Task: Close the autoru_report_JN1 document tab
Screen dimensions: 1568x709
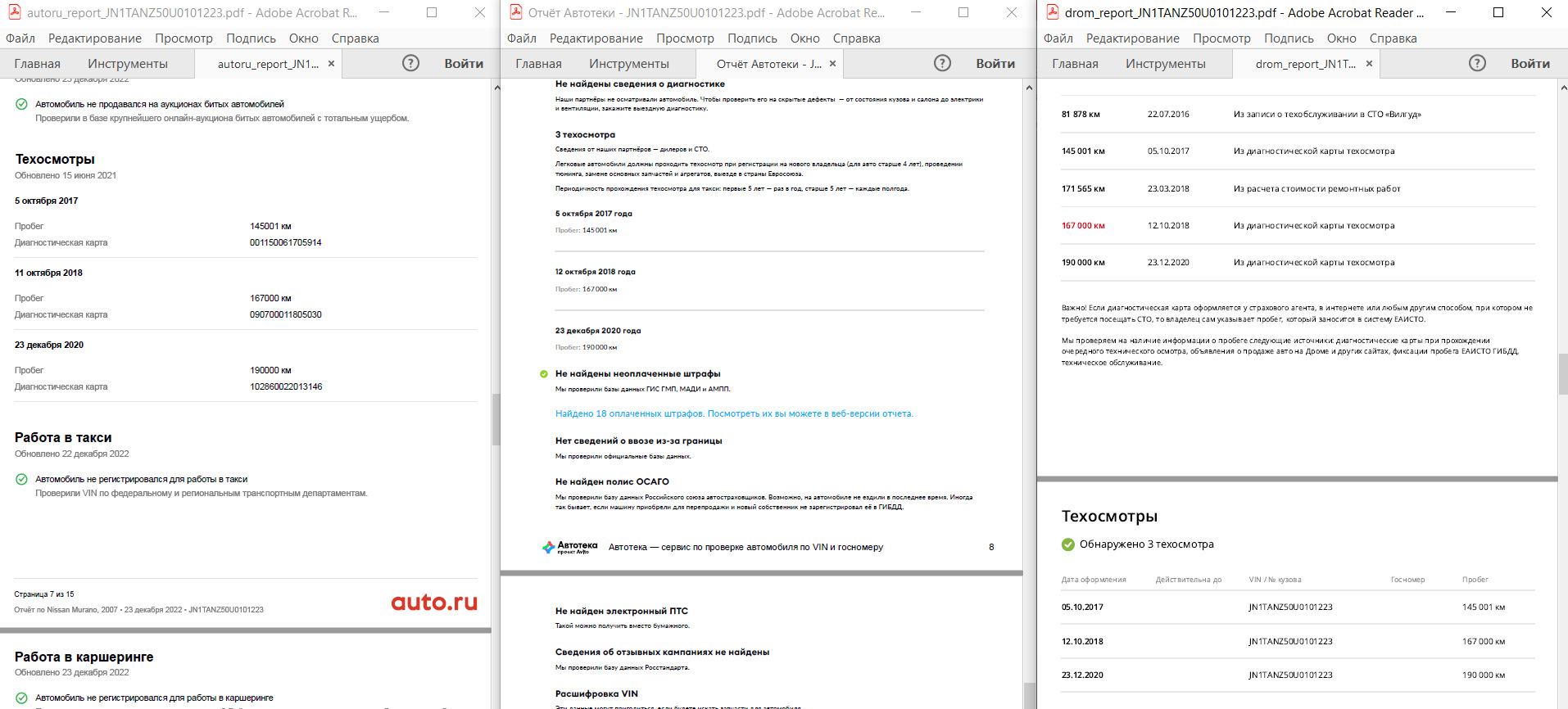Action: (331, 64)
